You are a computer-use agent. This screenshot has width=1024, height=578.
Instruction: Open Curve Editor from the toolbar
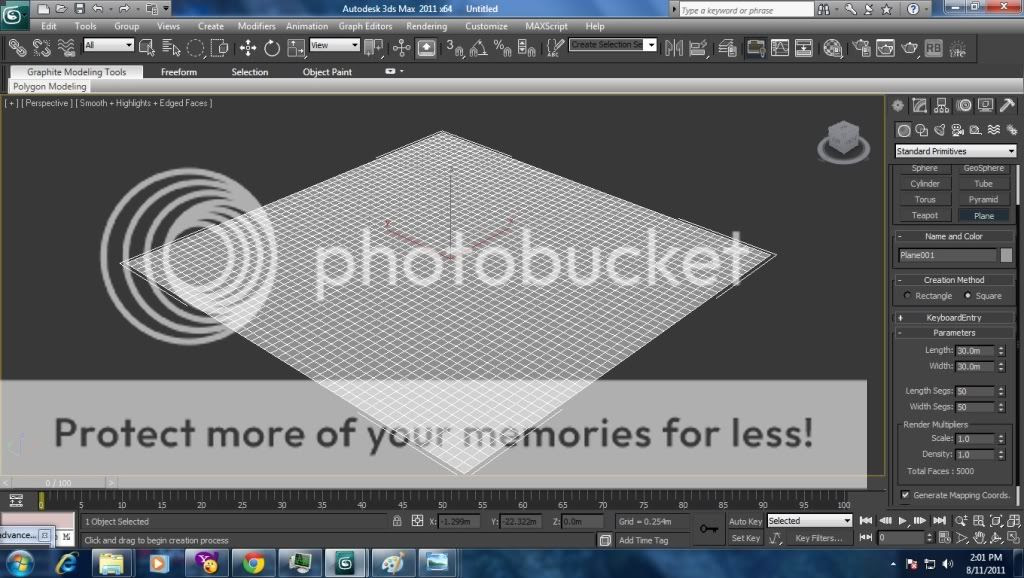(780, 48)
